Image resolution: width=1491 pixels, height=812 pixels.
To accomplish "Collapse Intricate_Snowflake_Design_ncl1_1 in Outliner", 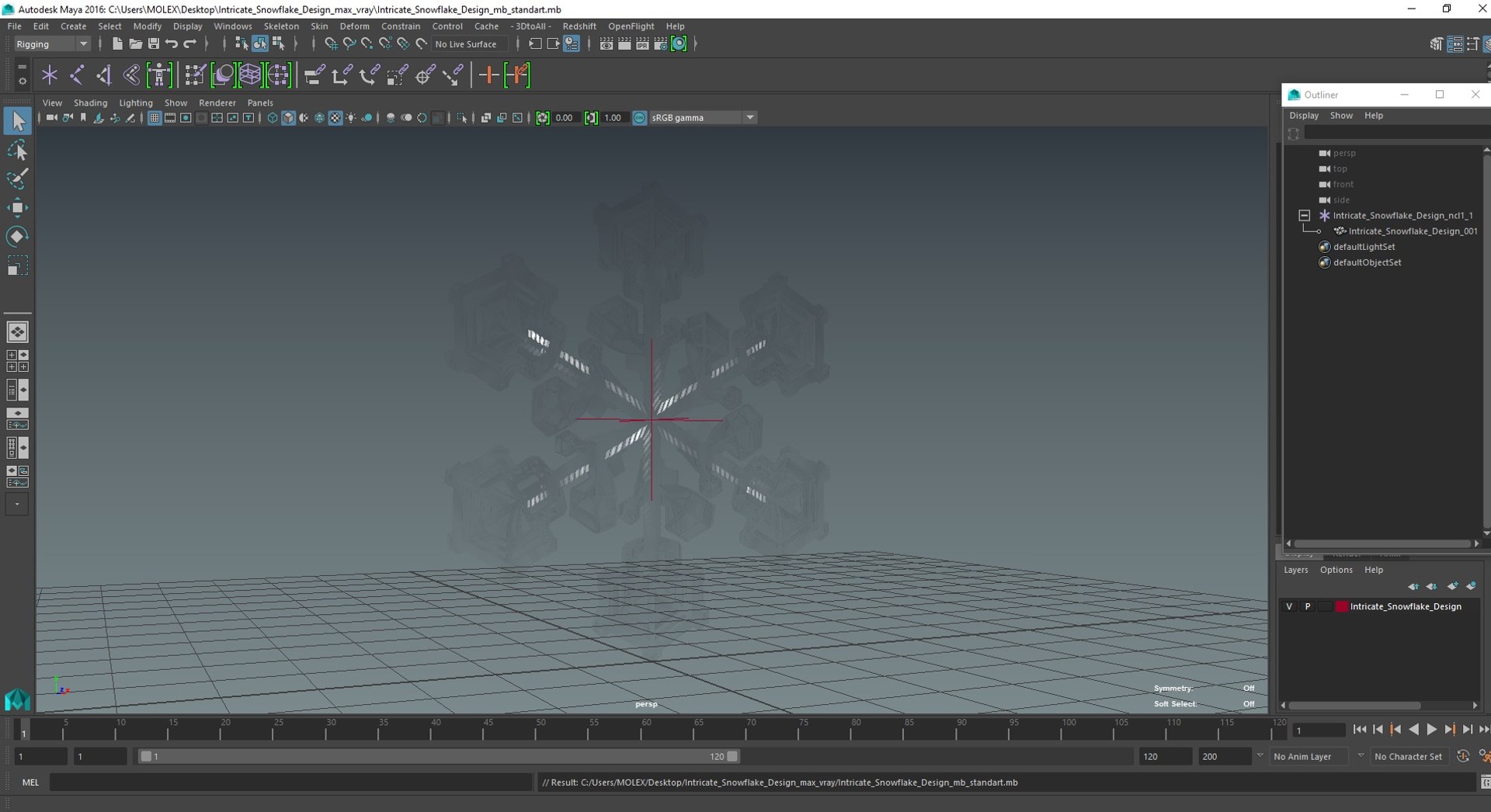I will click(x=1305, y=216).
